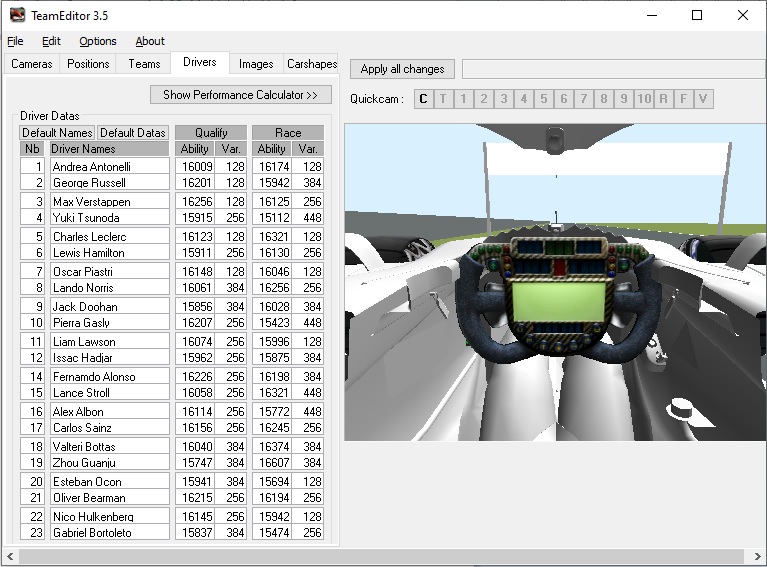This screenshot has width=767, height=567.
Task: Click the Nb column header
Action: (x=32, y=149)
